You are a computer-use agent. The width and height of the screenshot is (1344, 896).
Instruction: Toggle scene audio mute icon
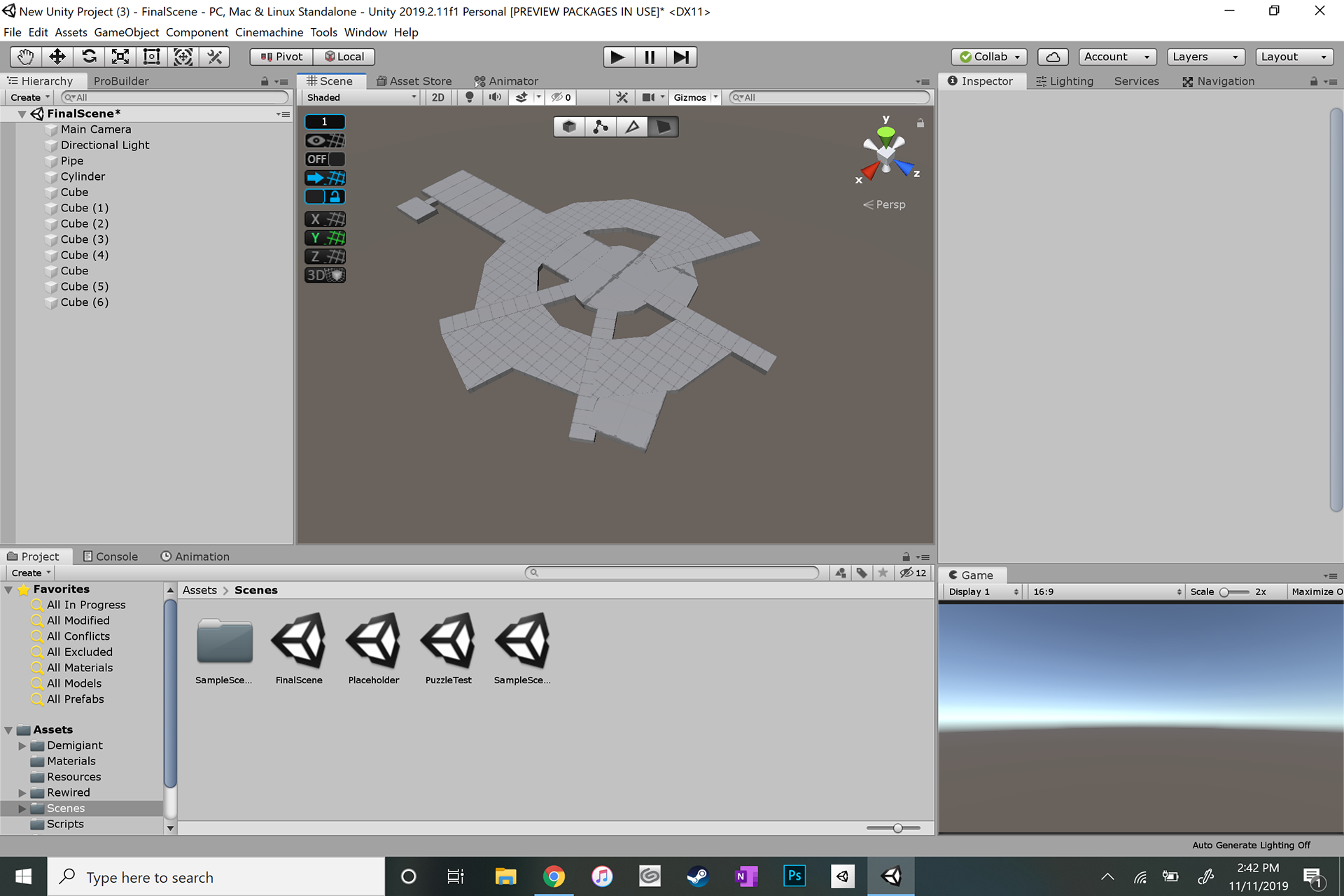point(495,97)
